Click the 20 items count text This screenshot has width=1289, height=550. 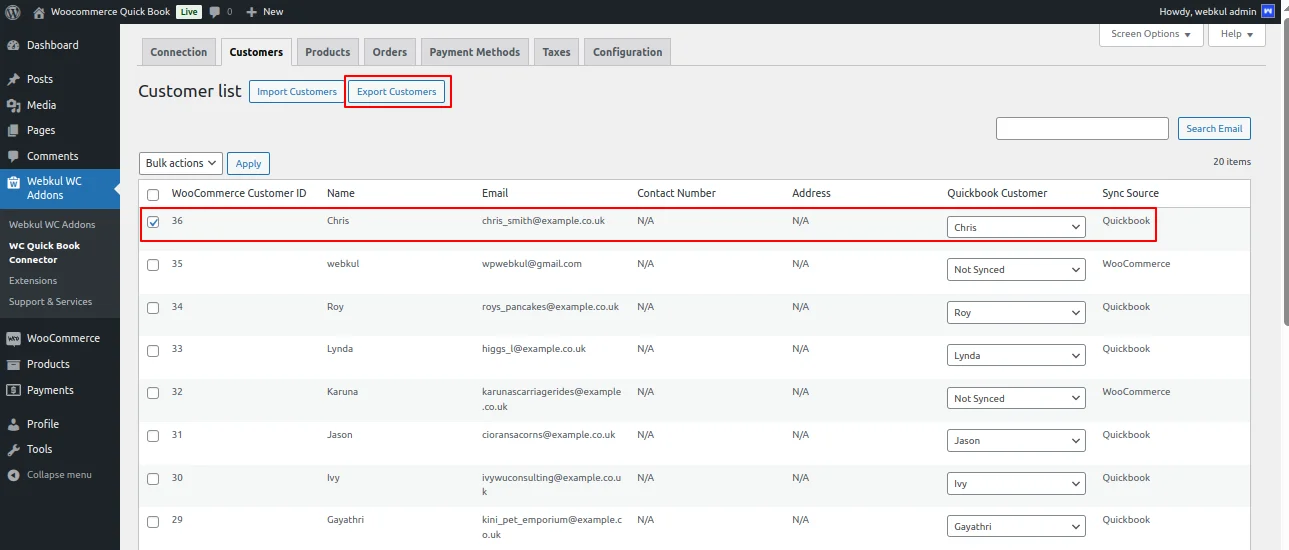coord(1232,162)
